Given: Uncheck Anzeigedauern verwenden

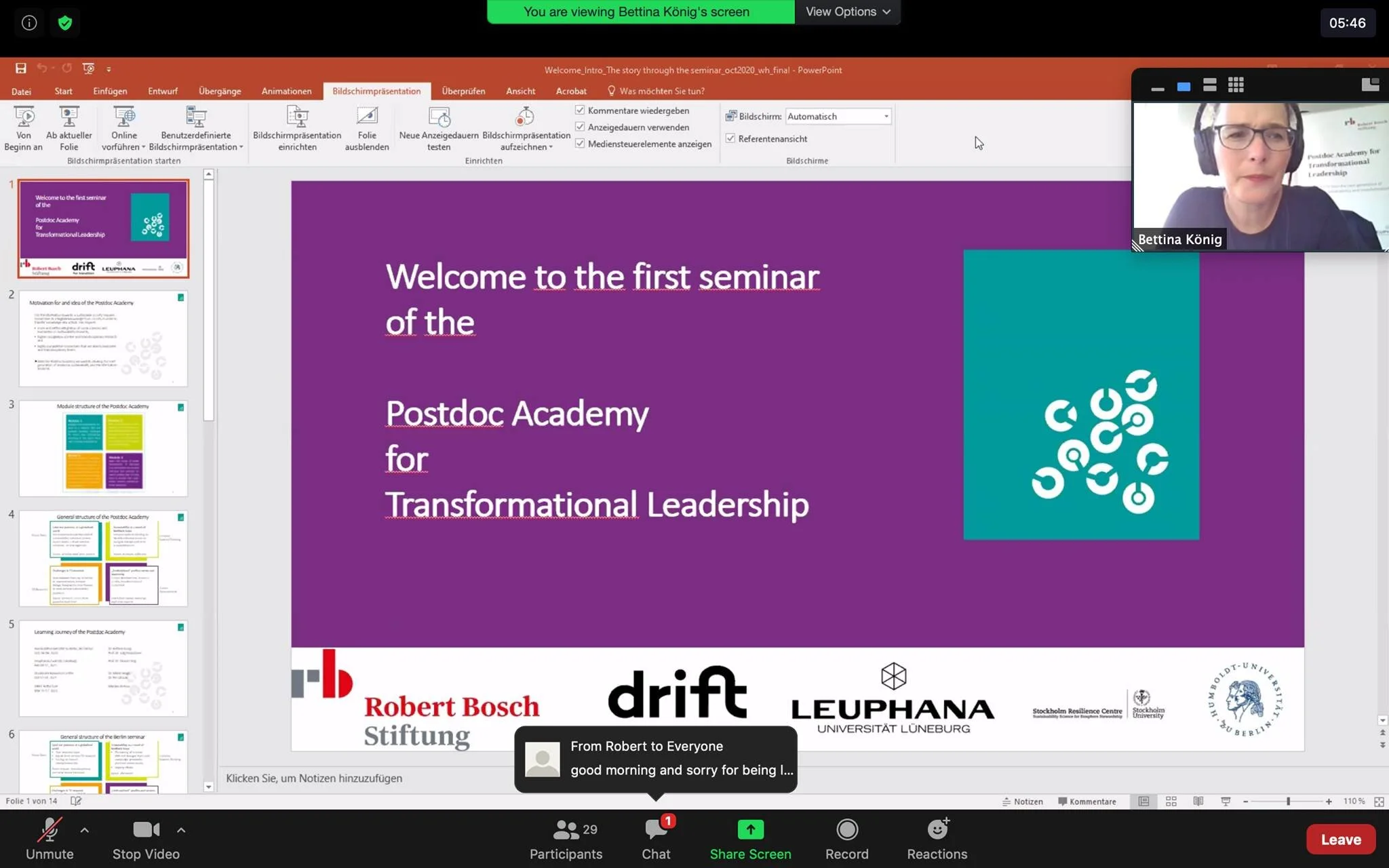Looking at the screenshot, I should 580,127.
